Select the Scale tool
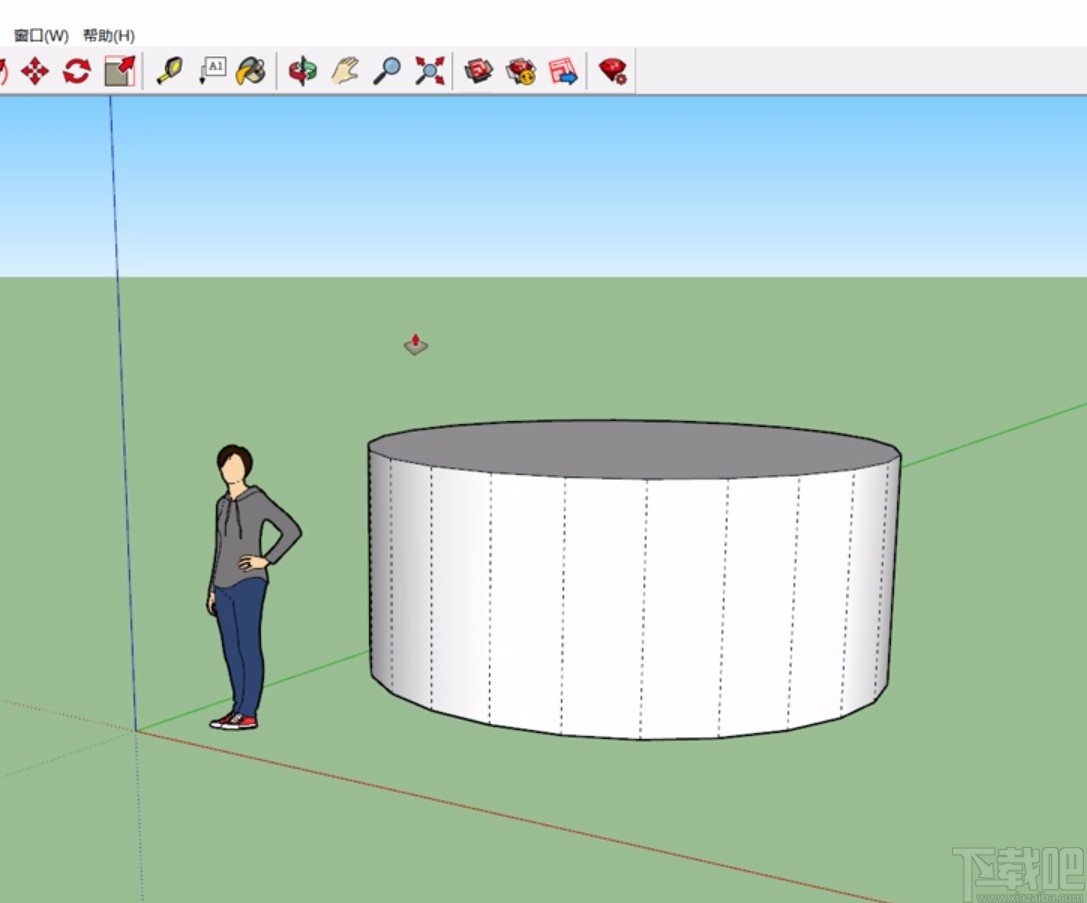The height and width of the screenshot is (903, 1087). tap(118, 70)
